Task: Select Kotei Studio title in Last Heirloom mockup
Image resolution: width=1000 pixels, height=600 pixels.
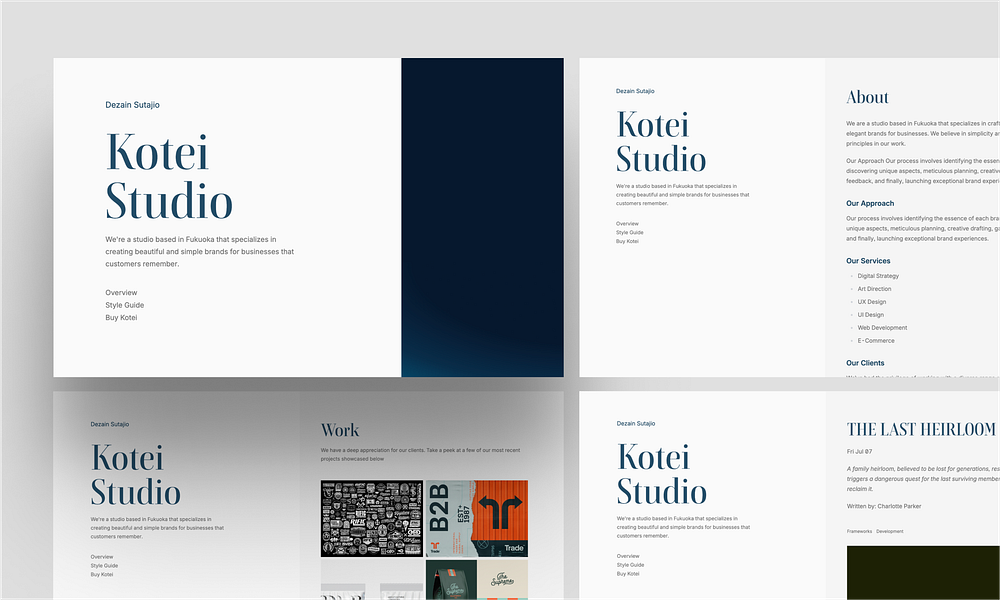Action: (x=661, y=474)
